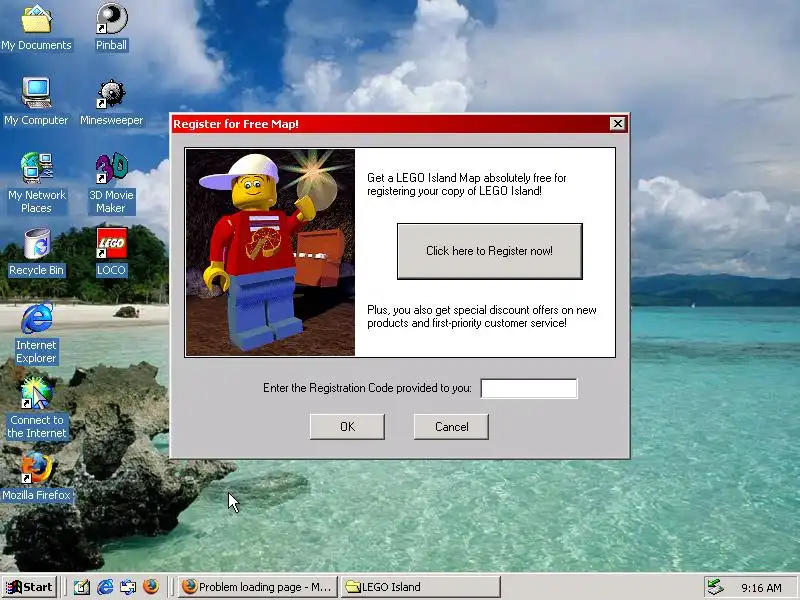Viewport: 800px width, 600px height.
Task: Cancel the registration dialog
Action: click(452, 427)
